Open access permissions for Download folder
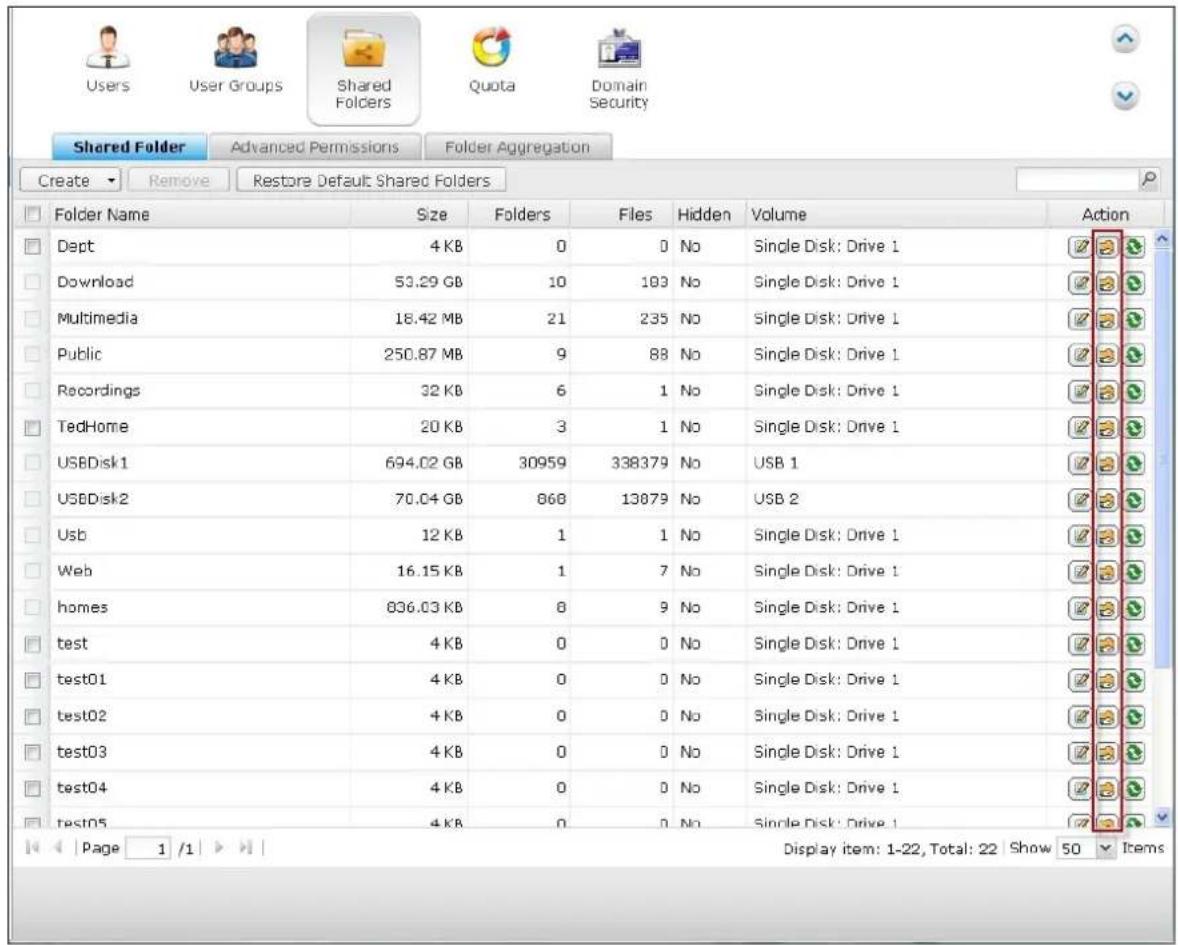The width and height of the screenshot is (1178, 945). point(1107,283)
